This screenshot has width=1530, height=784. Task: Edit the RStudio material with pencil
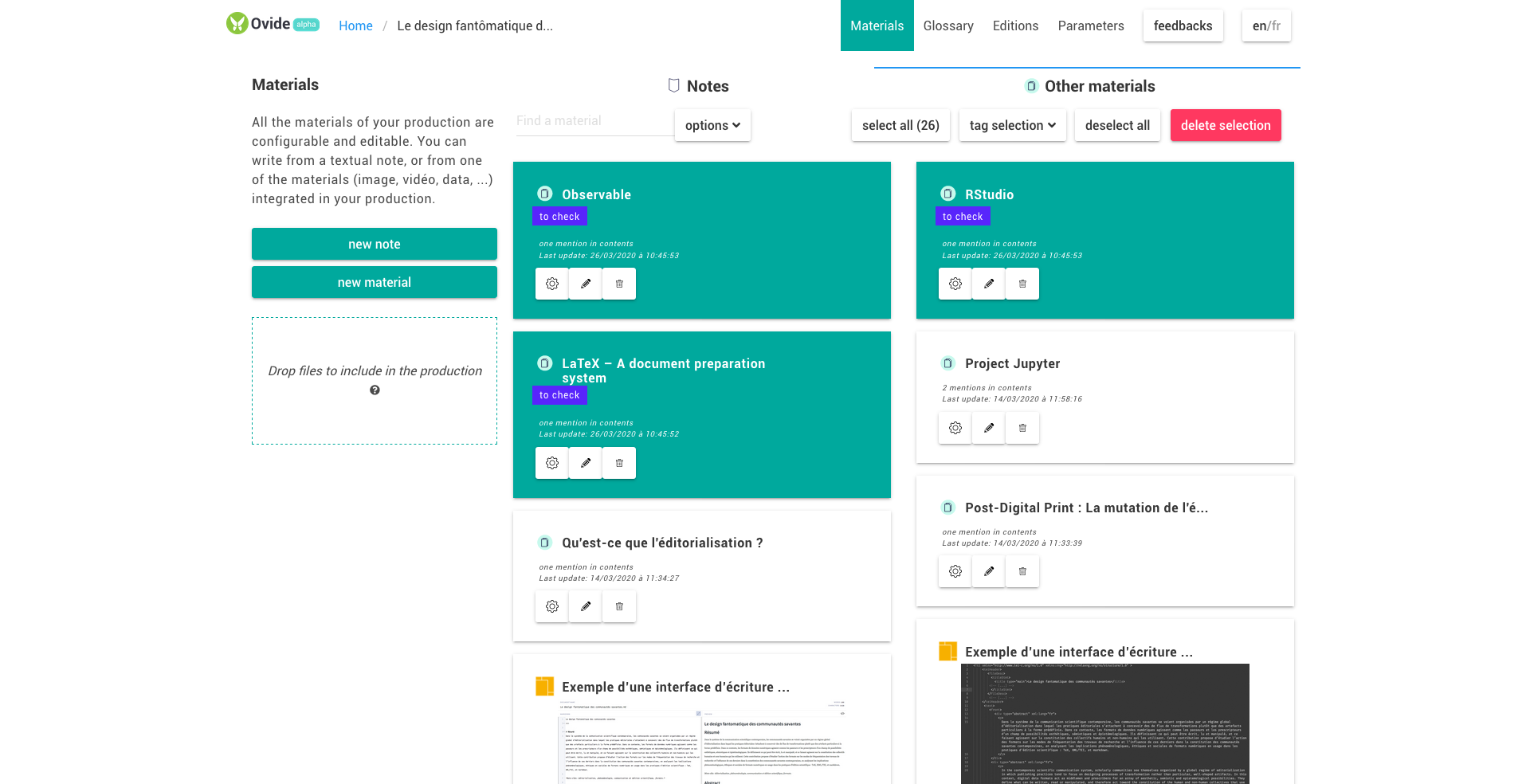989,284
